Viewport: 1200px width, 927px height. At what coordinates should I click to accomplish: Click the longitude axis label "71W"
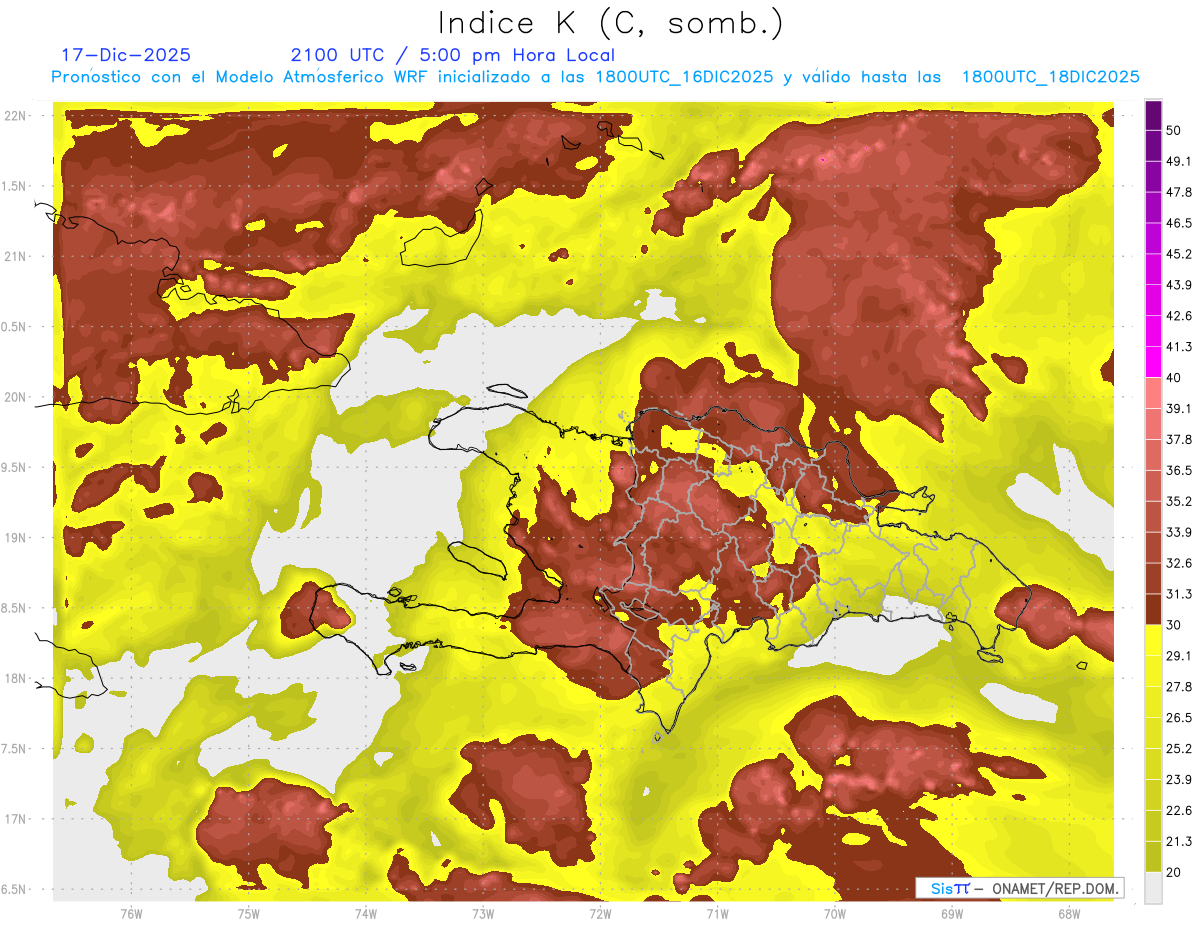click(717, 913)
